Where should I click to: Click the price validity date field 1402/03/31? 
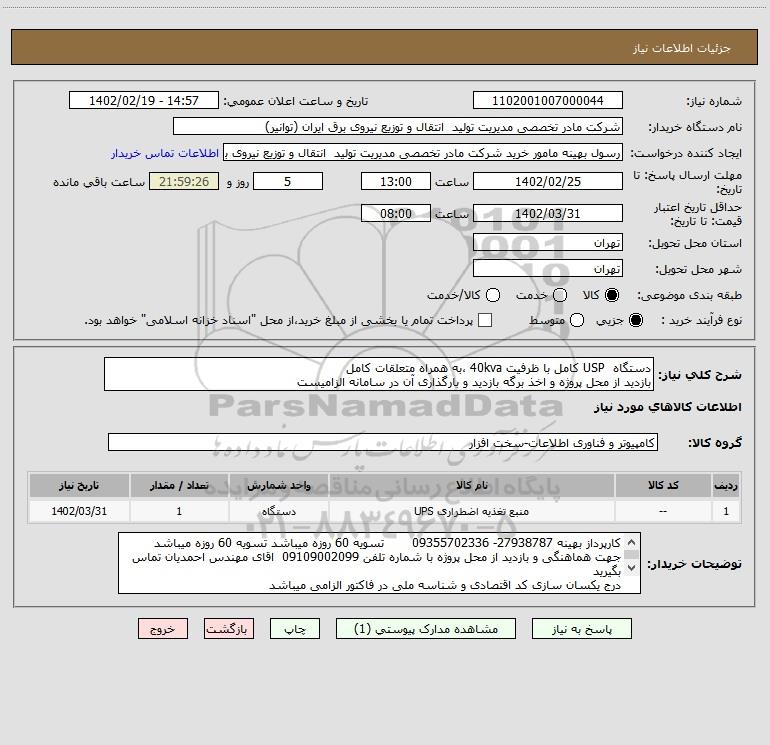548,214
